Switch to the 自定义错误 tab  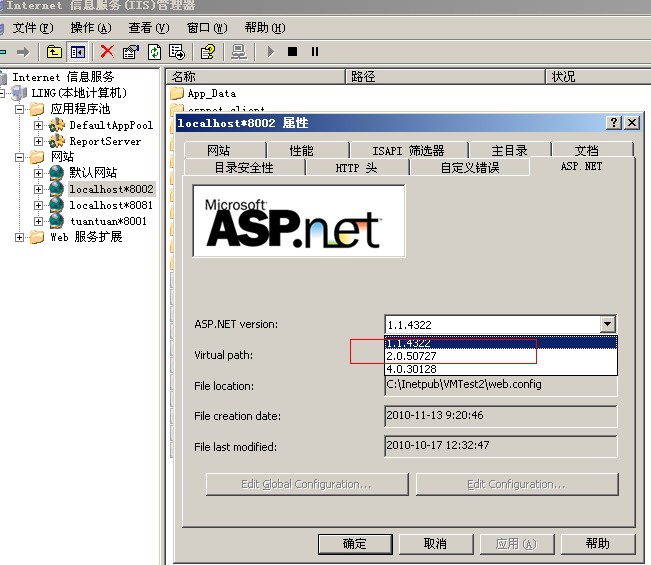(x=470, y=167)
